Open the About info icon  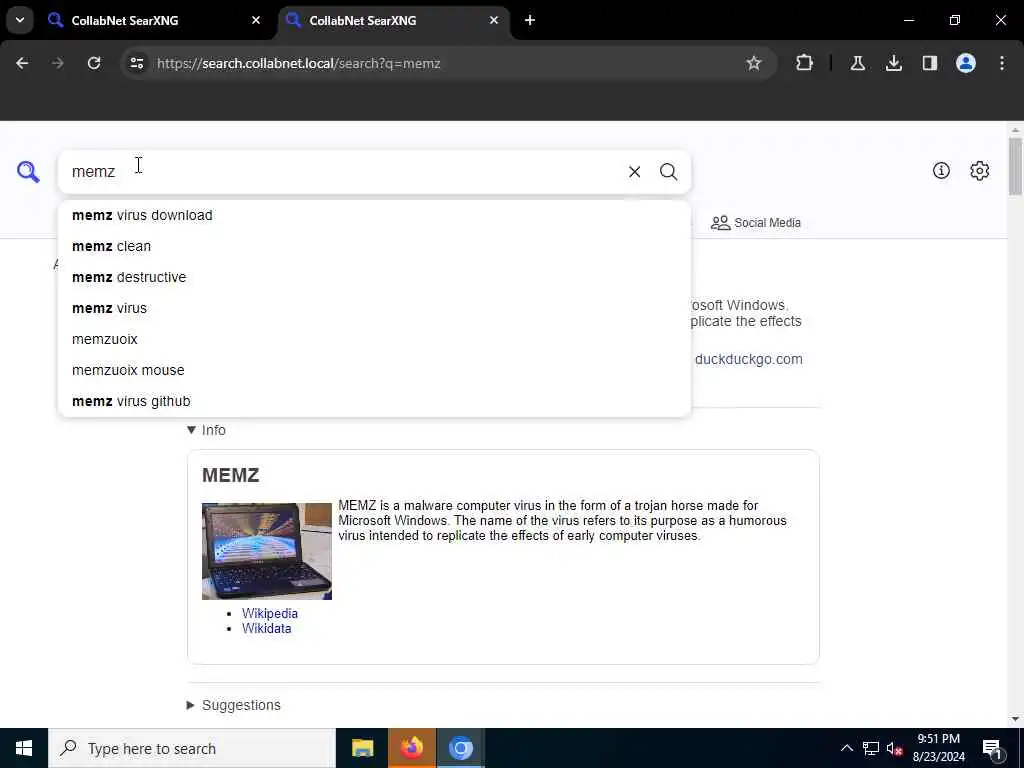(941, 170)
